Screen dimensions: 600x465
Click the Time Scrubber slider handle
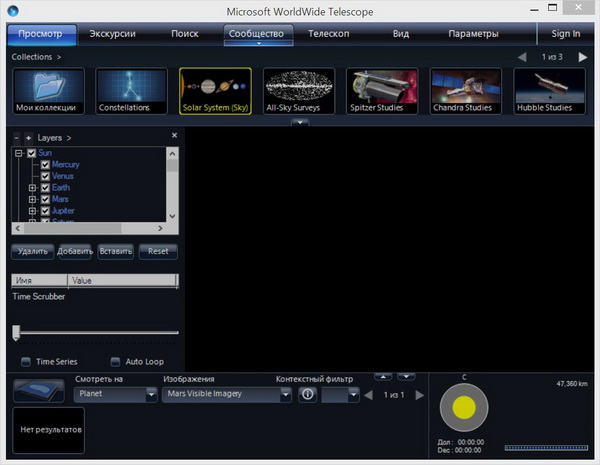(16, 332)
